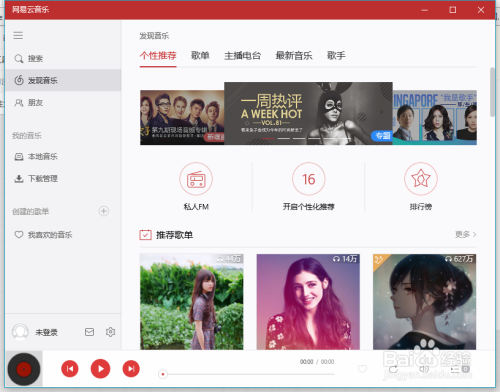
Task: Click the calendar icon beside 推荐歌单
Action: [x=146, y=235]
